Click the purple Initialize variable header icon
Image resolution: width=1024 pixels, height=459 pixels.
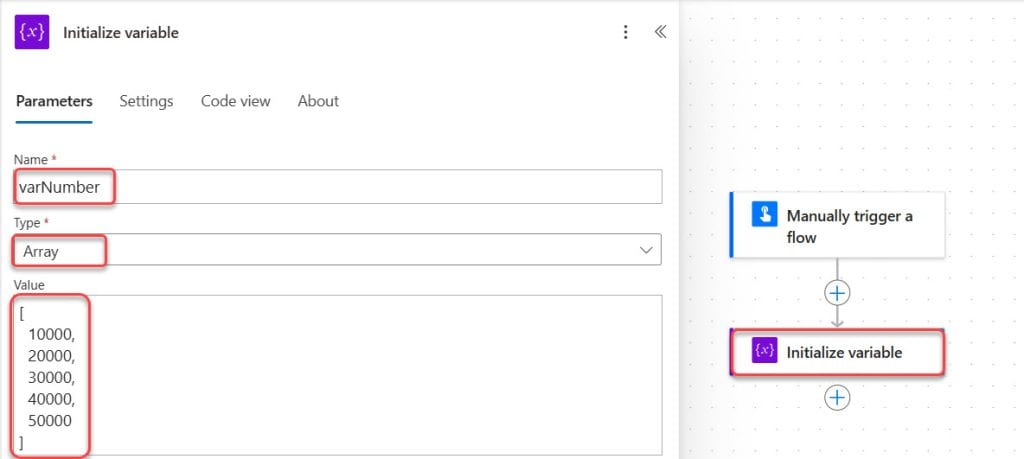(x=31, y=32)
